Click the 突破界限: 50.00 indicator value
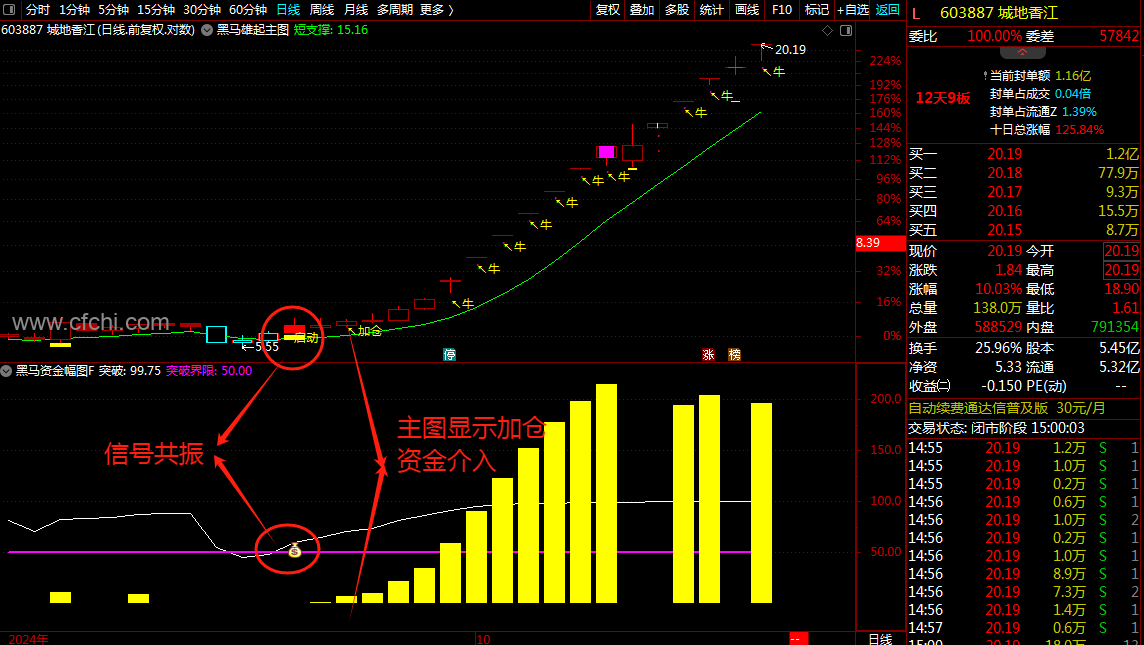This screenshot has width=1144, height=645. [209, 371]
